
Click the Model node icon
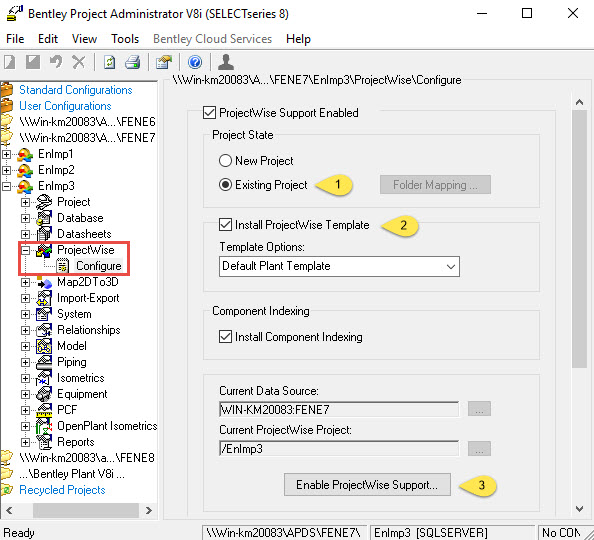coord(44,346)
